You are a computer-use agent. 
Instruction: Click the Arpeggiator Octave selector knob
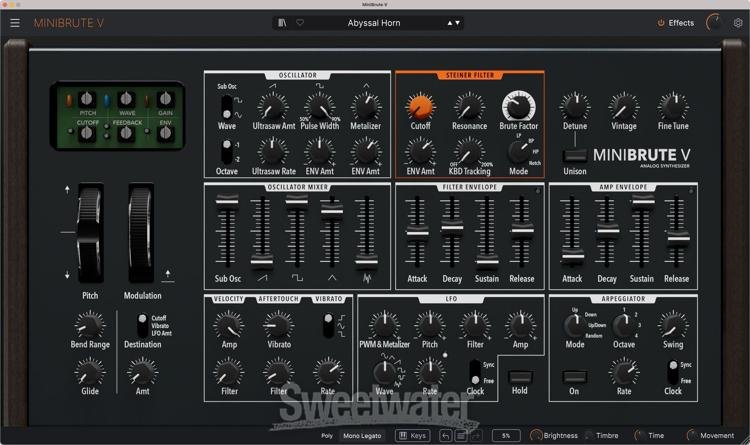click(x=623, y=325)
